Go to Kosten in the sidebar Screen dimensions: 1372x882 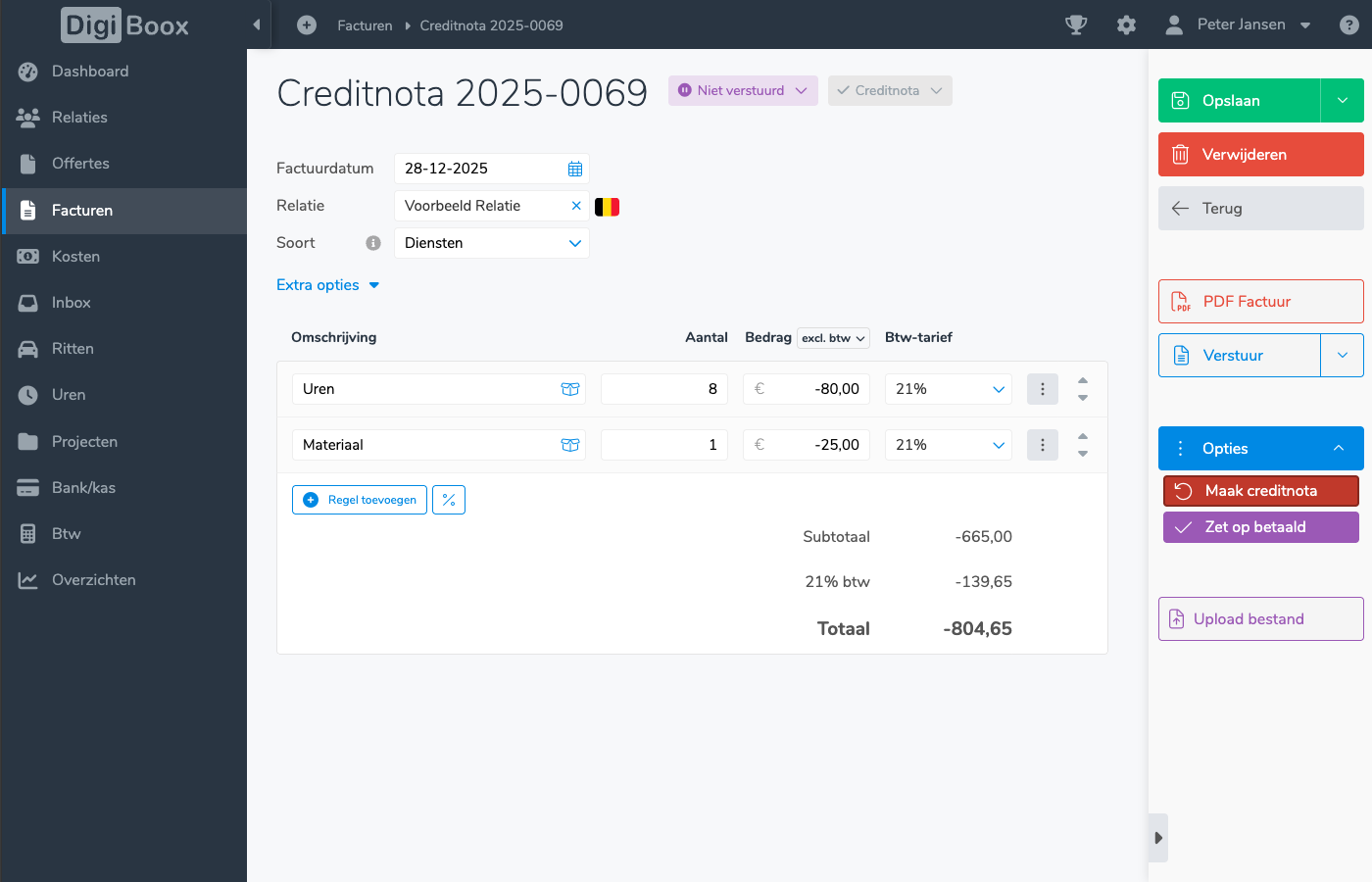click(75, 257)
